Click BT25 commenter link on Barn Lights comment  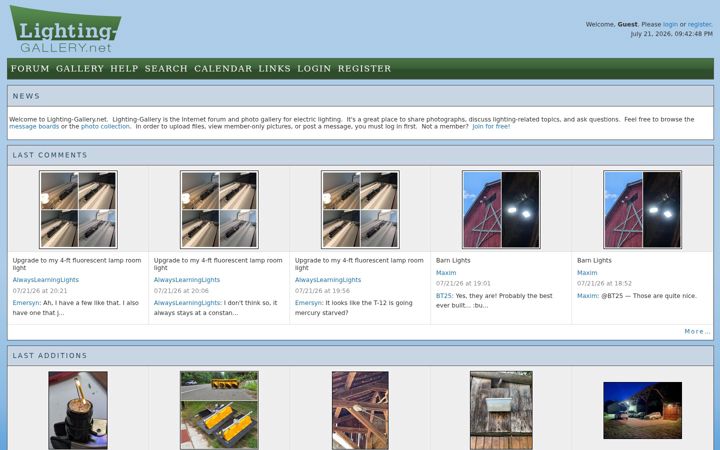click(x=444, y=296)
